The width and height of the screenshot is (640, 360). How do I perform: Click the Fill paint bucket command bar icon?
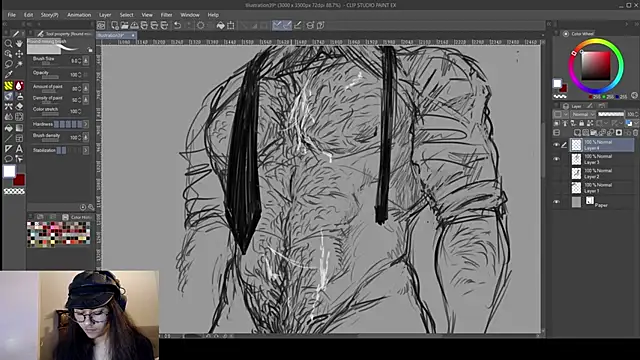point(220,25)
